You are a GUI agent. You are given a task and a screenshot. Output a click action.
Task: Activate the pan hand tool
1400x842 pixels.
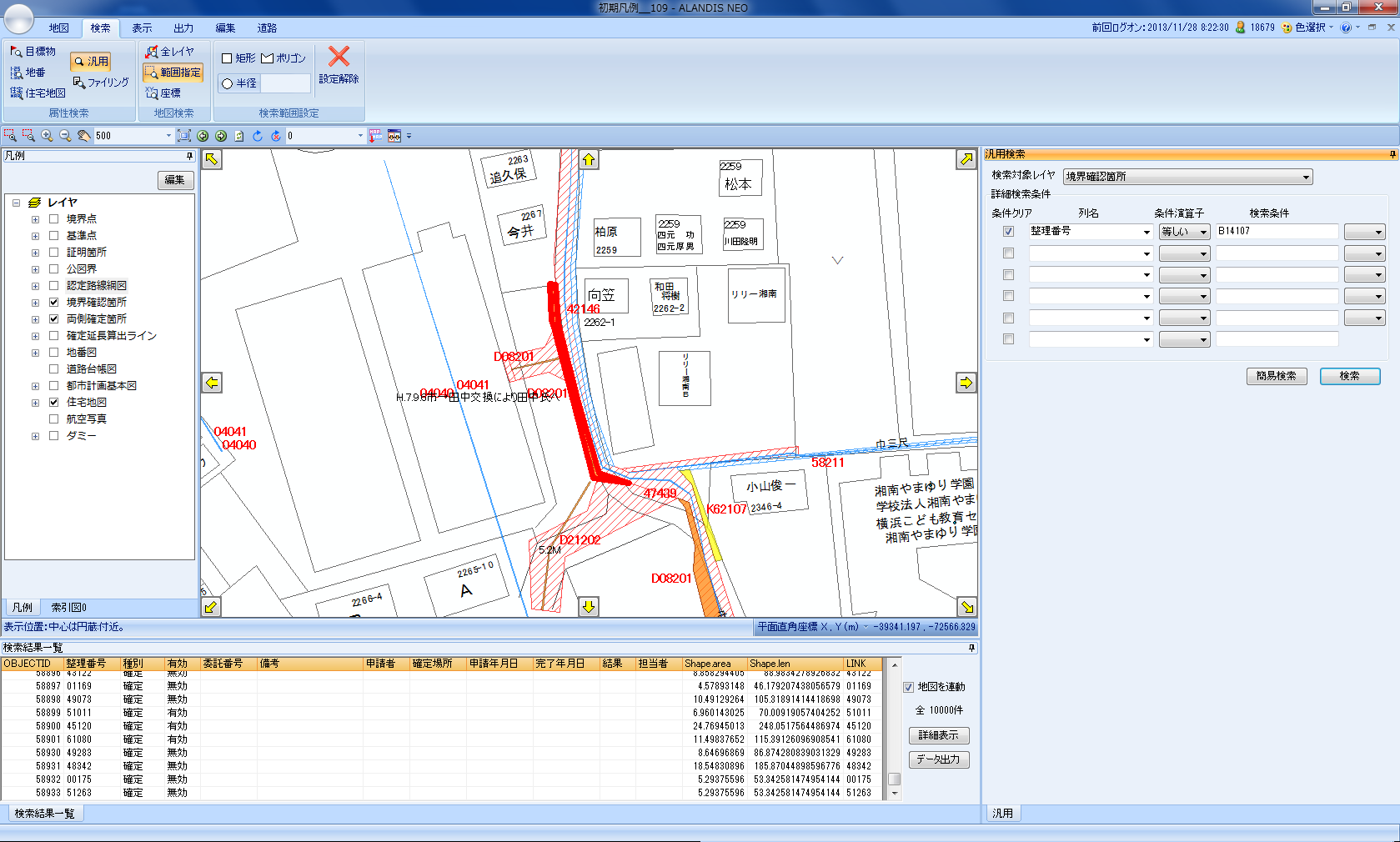point(83,136)
